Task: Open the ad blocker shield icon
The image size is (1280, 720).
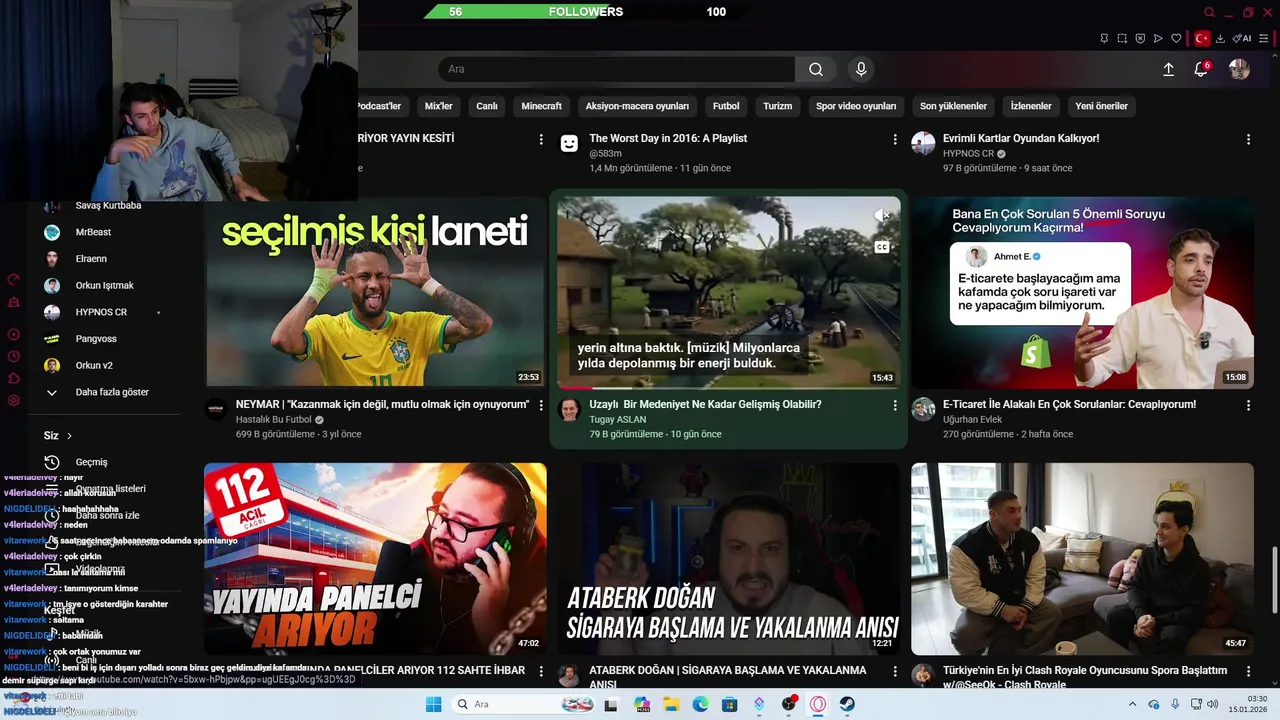Action: click(1140, 39)
